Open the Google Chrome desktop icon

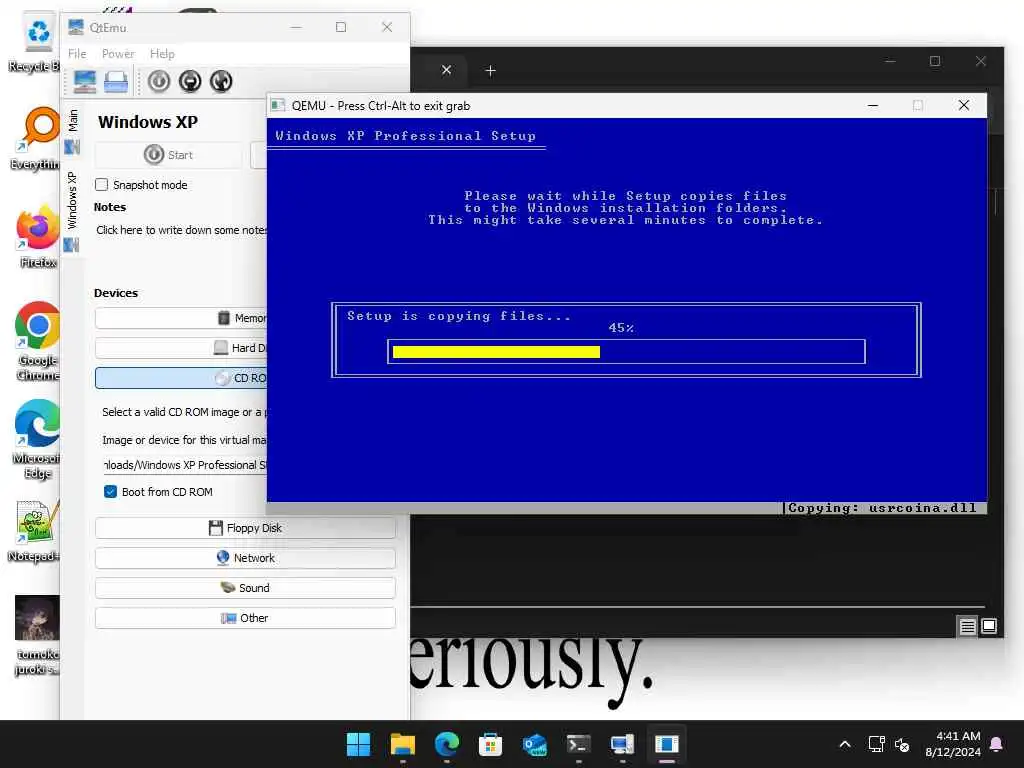(x=38, y=341)
